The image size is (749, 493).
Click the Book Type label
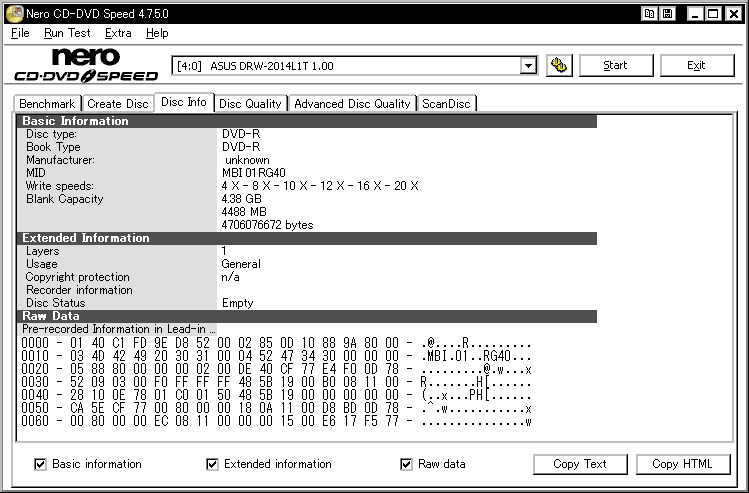pos(53,147)
